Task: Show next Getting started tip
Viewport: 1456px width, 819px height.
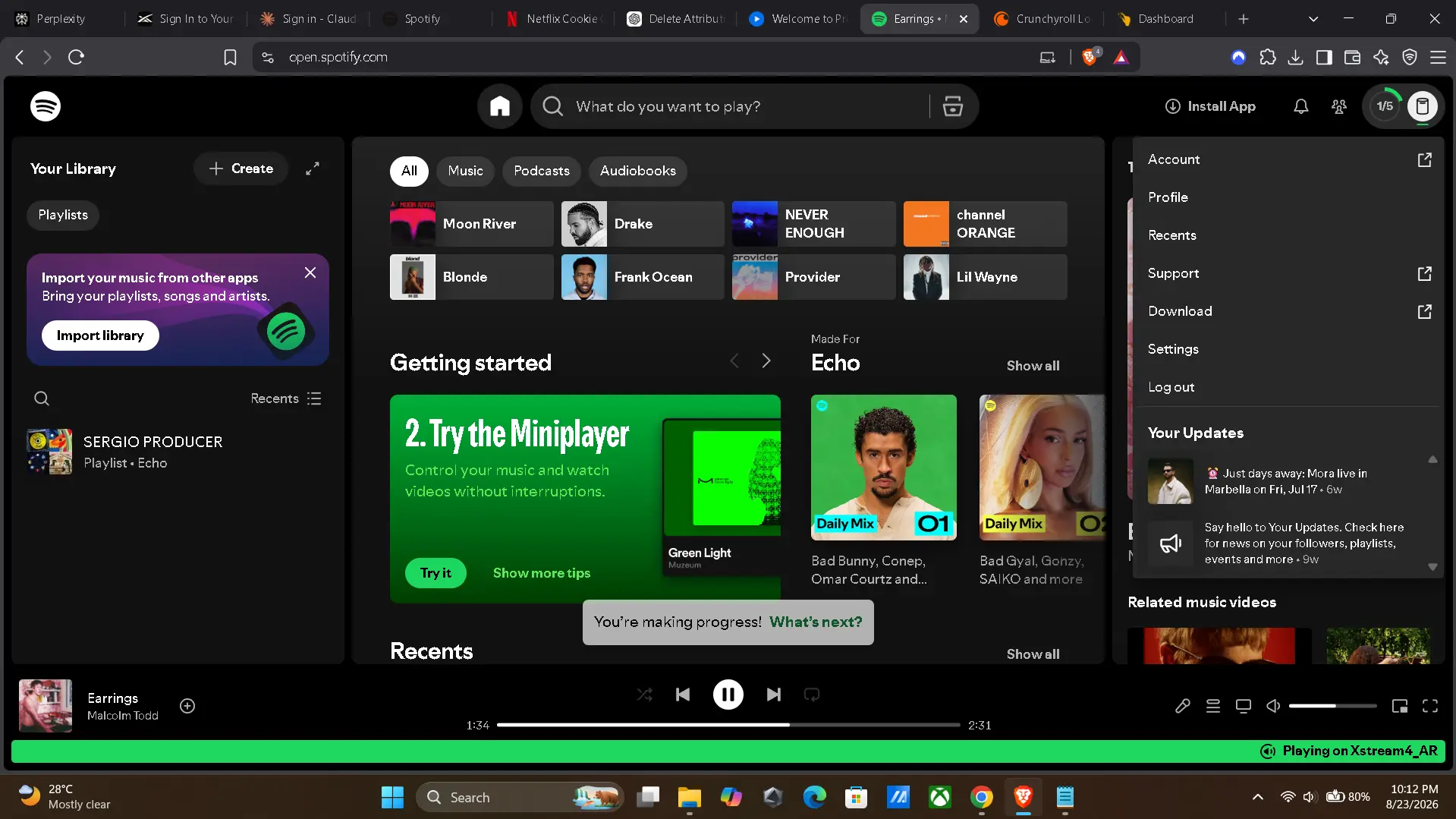Action: coord(766,361)
